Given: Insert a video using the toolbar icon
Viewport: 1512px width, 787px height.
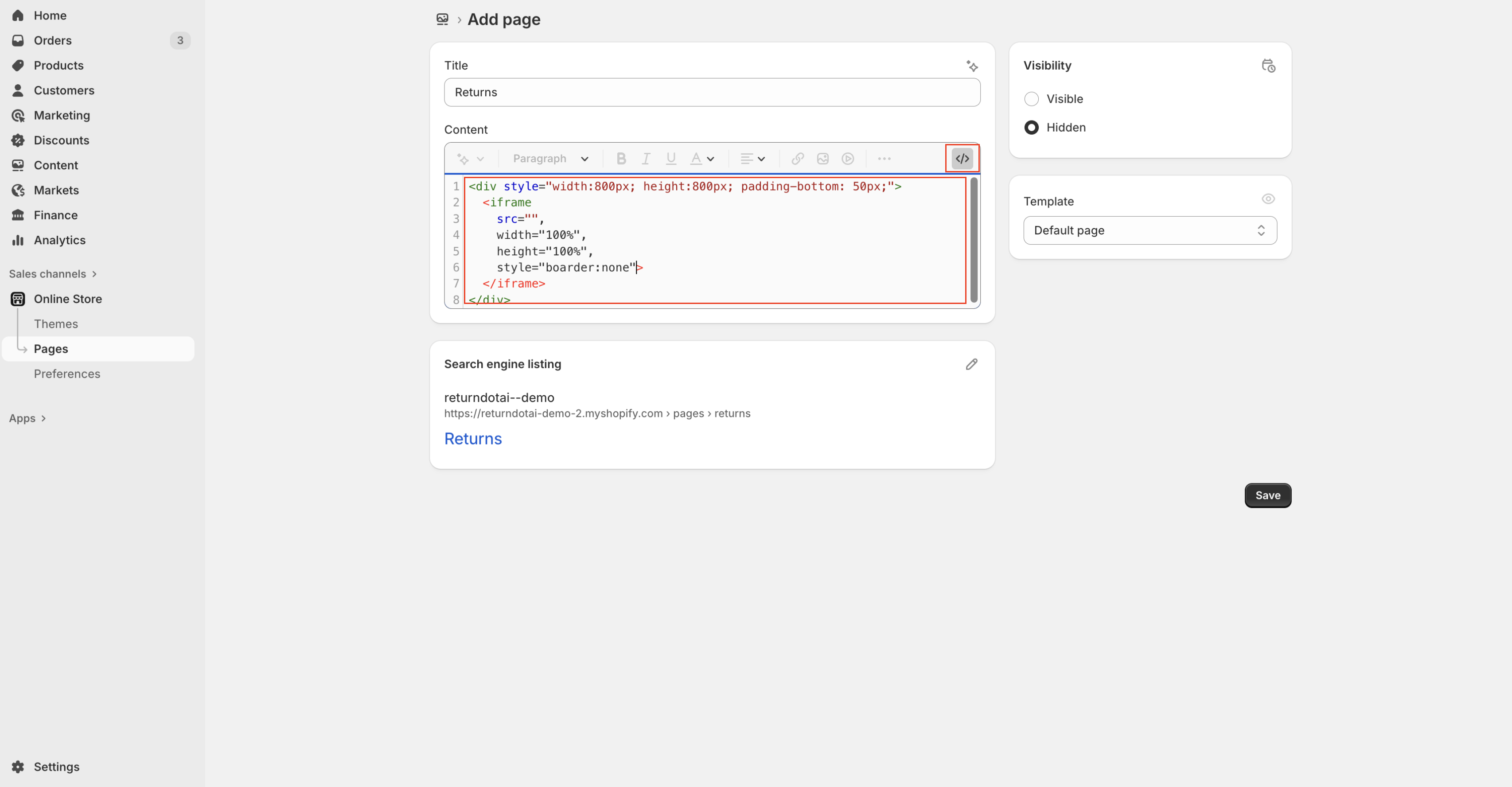Looking at the screenshot, I should pyautogui.click(x=848, y=159).
